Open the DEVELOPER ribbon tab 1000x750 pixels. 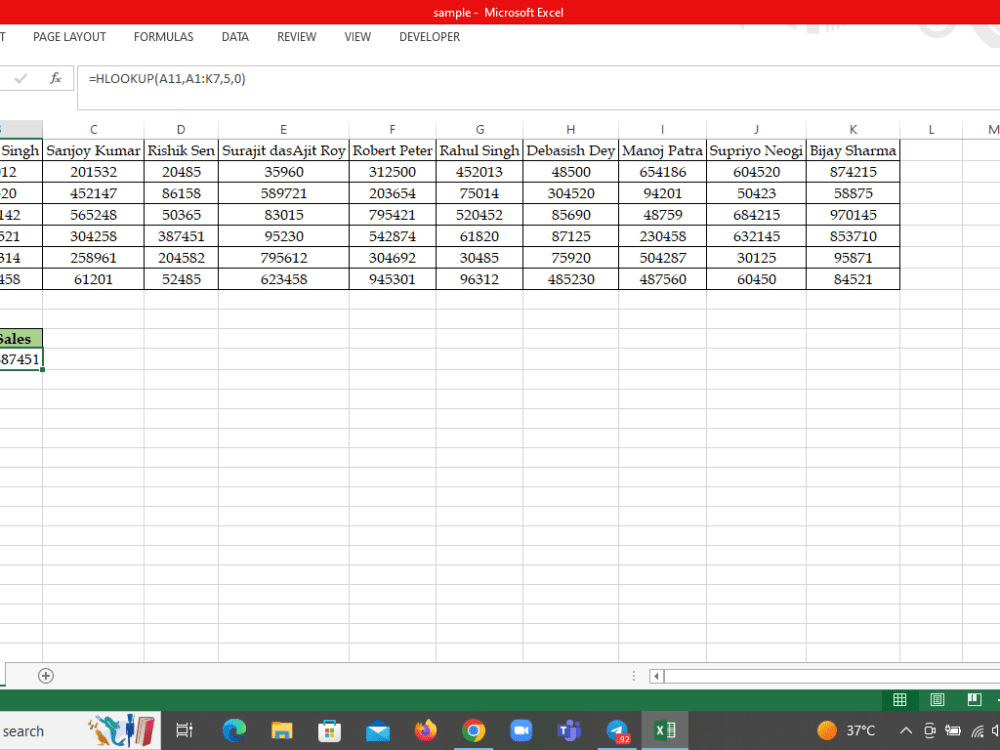(x=429, y=37)
